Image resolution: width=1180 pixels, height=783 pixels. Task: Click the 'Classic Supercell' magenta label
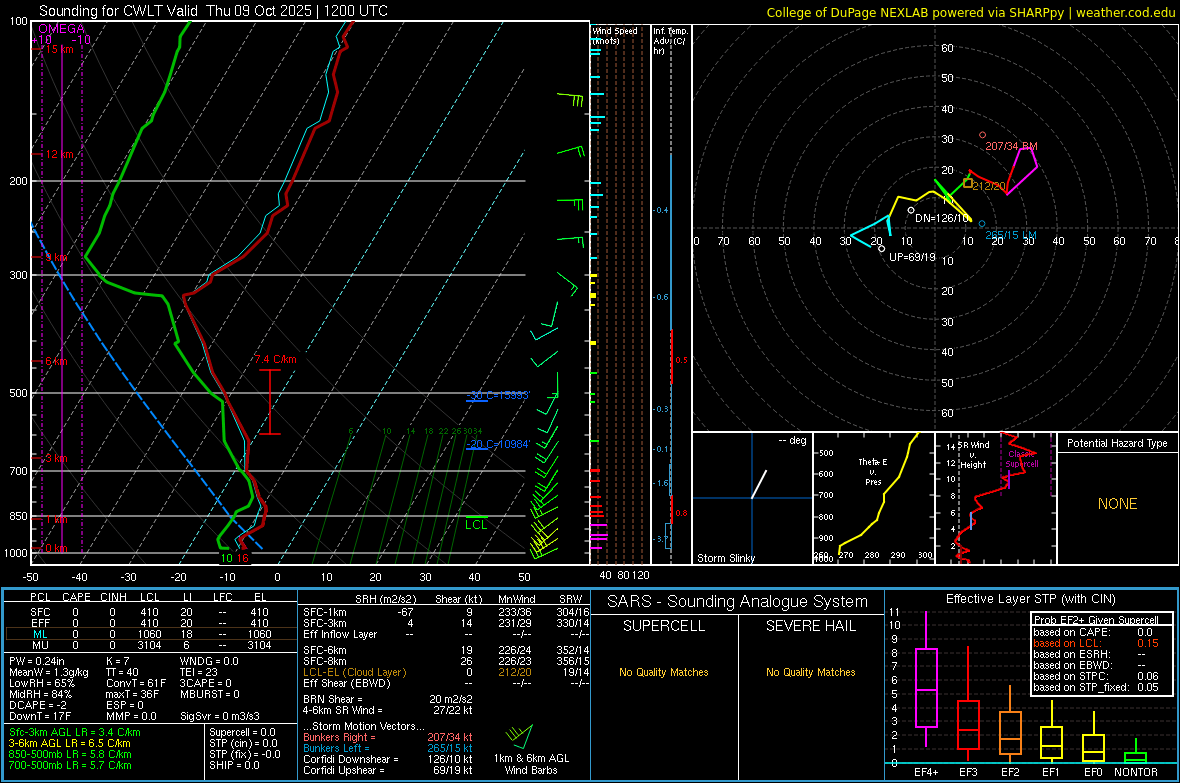[1022, 459]
